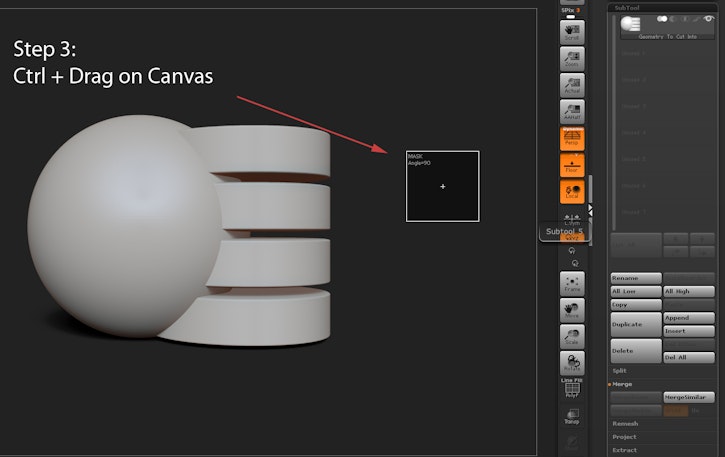Activate the Zoom canvas tool

pos(572,59)
